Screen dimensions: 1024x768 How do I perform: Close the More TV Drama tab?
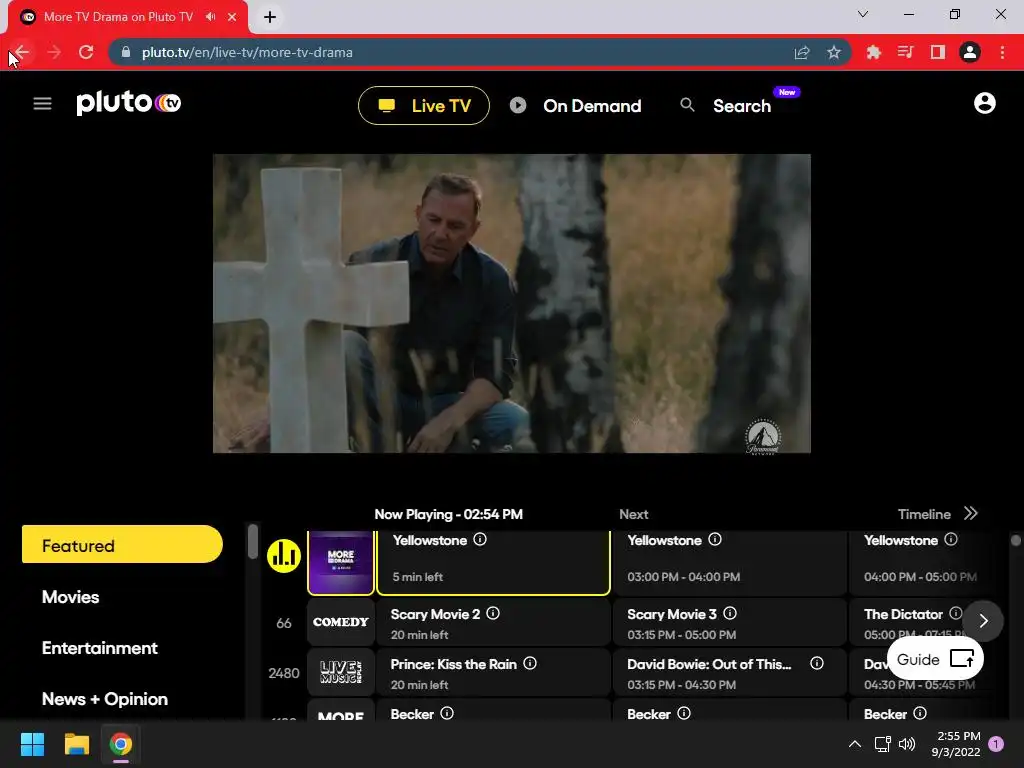point(232,17)
